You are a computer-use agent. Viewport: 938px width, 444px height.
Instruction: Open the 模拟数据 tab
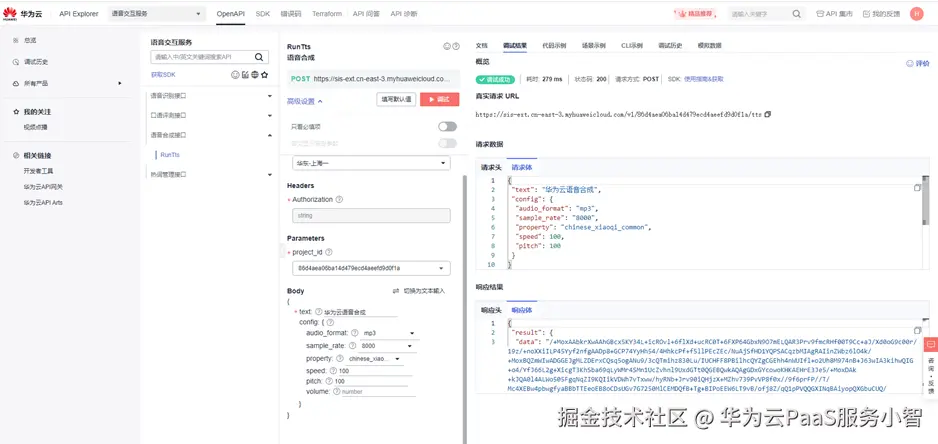pyautogui.click(x=709, y=45)
